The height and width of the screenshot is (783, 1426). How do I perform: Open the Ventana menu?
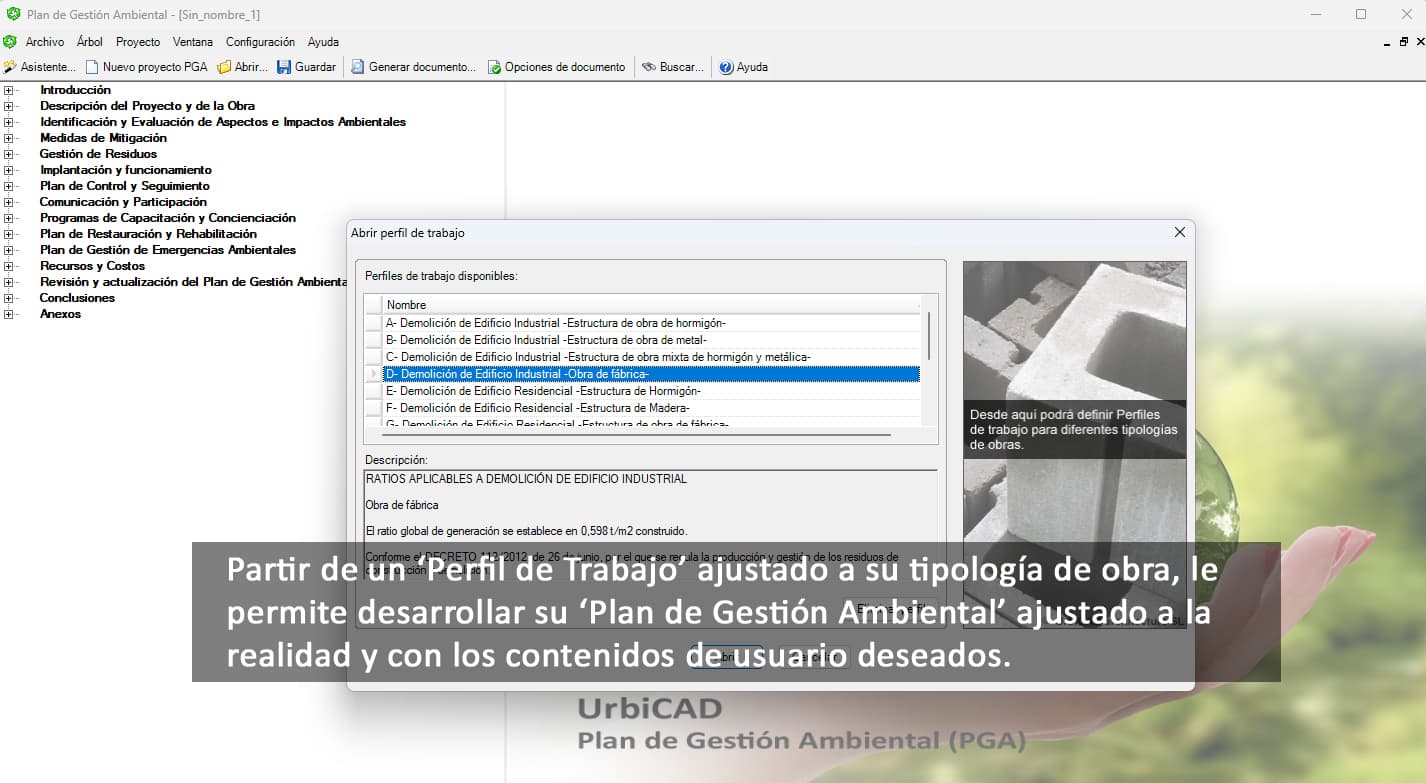(x=193, y=42)
